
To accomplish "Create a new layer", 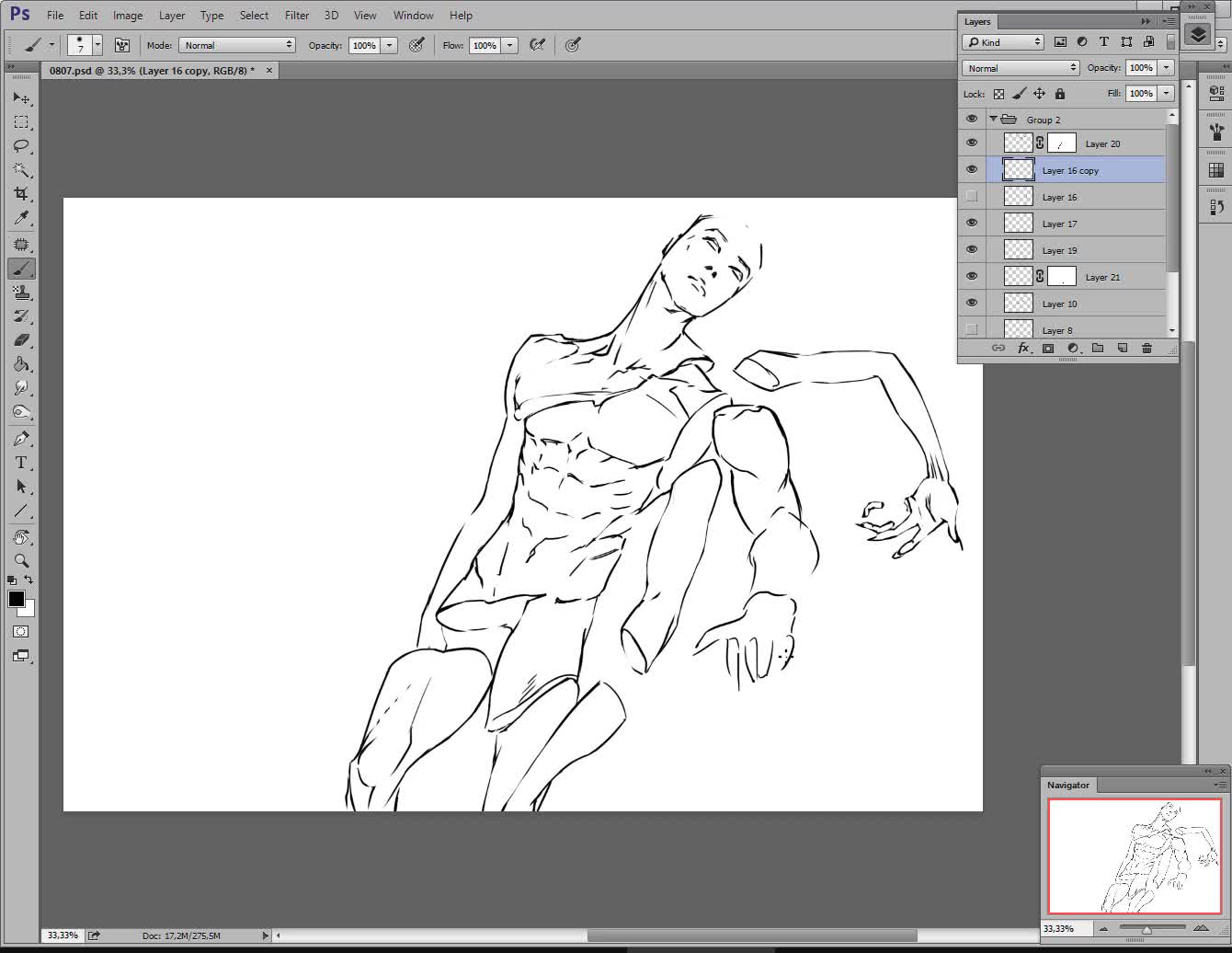I will (1122, 348).
